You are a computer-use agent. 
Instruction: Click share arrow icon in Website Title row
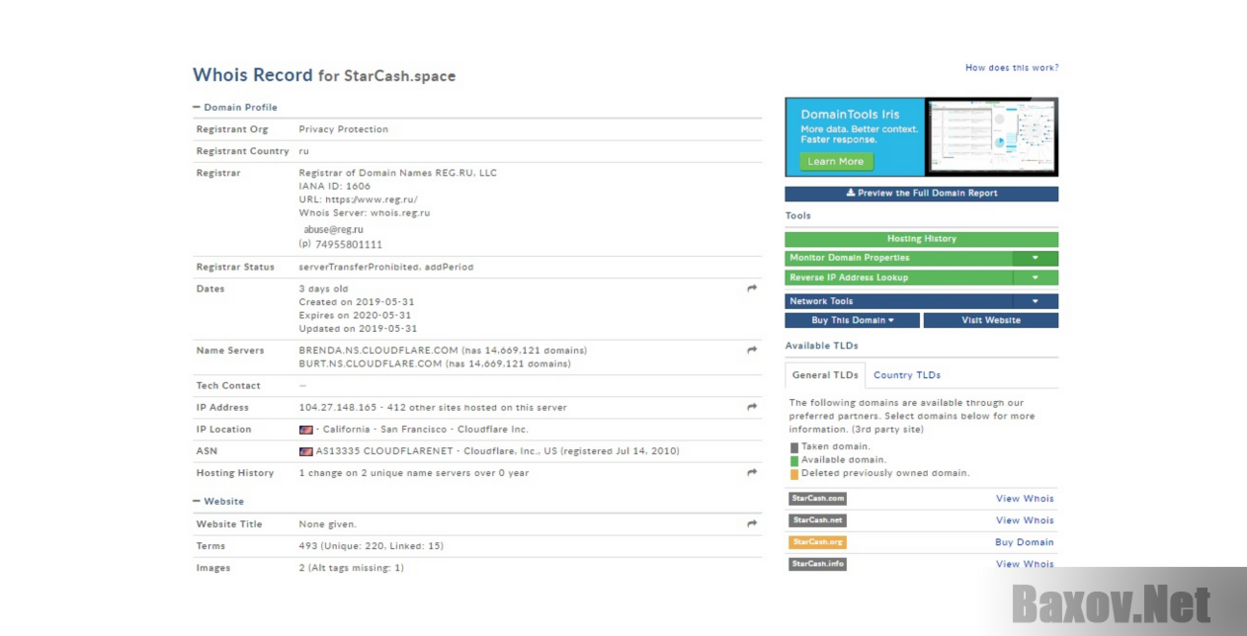coord(752,524)
